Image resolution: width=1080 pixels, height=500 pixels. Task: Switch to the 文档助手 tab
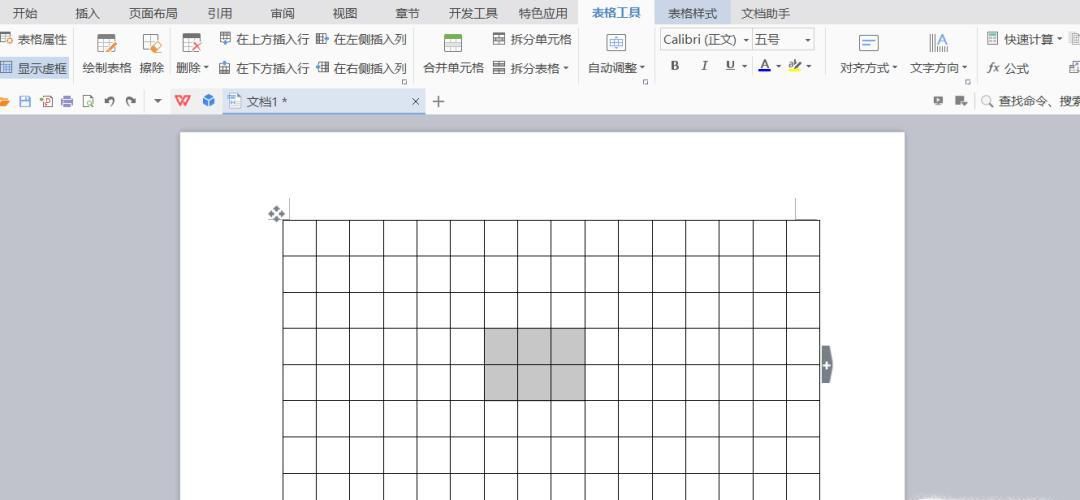(765, 13)
